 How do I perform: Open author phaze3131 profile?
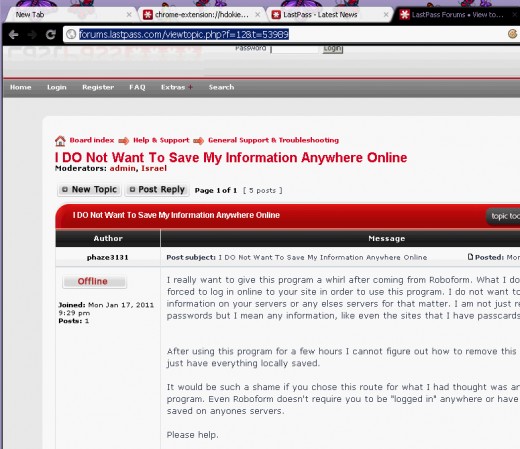(107, 257)
